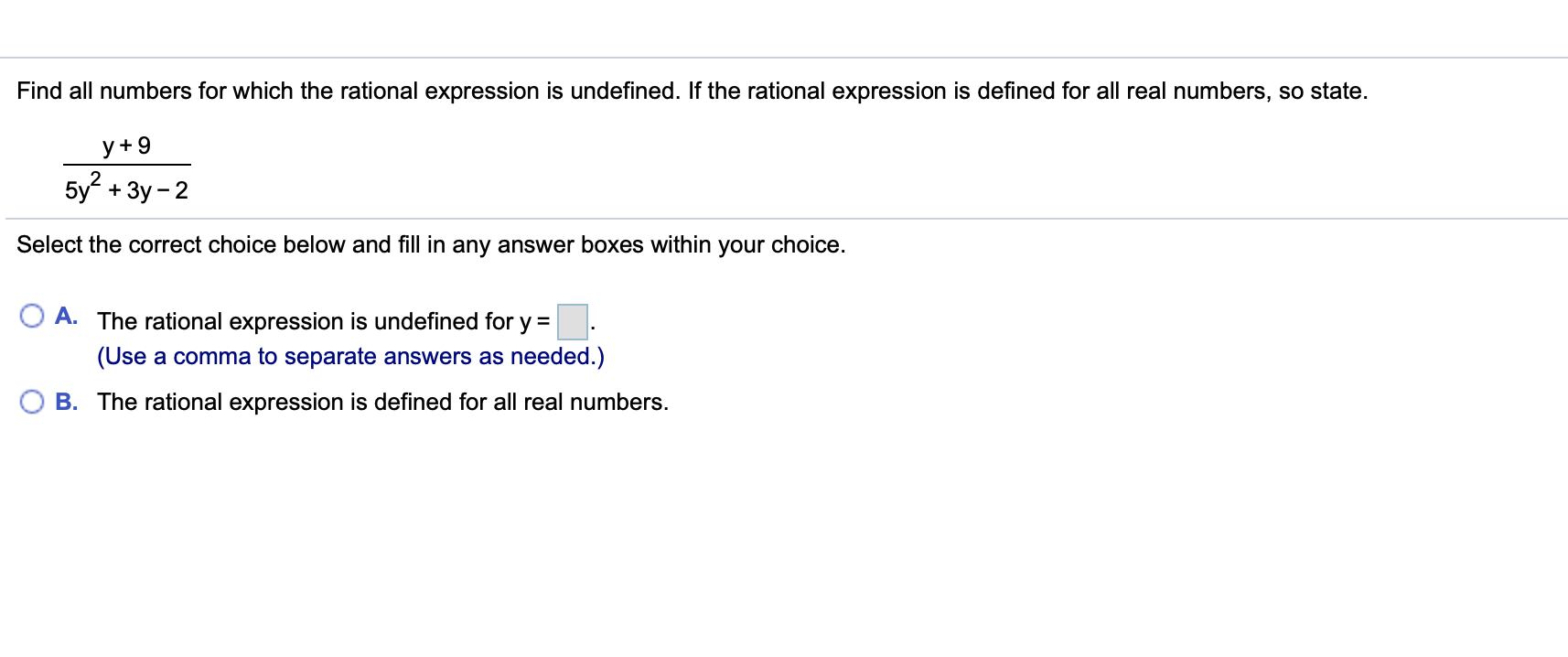Click the circle next to option A
1568x657 pixels.
[32, 315]
